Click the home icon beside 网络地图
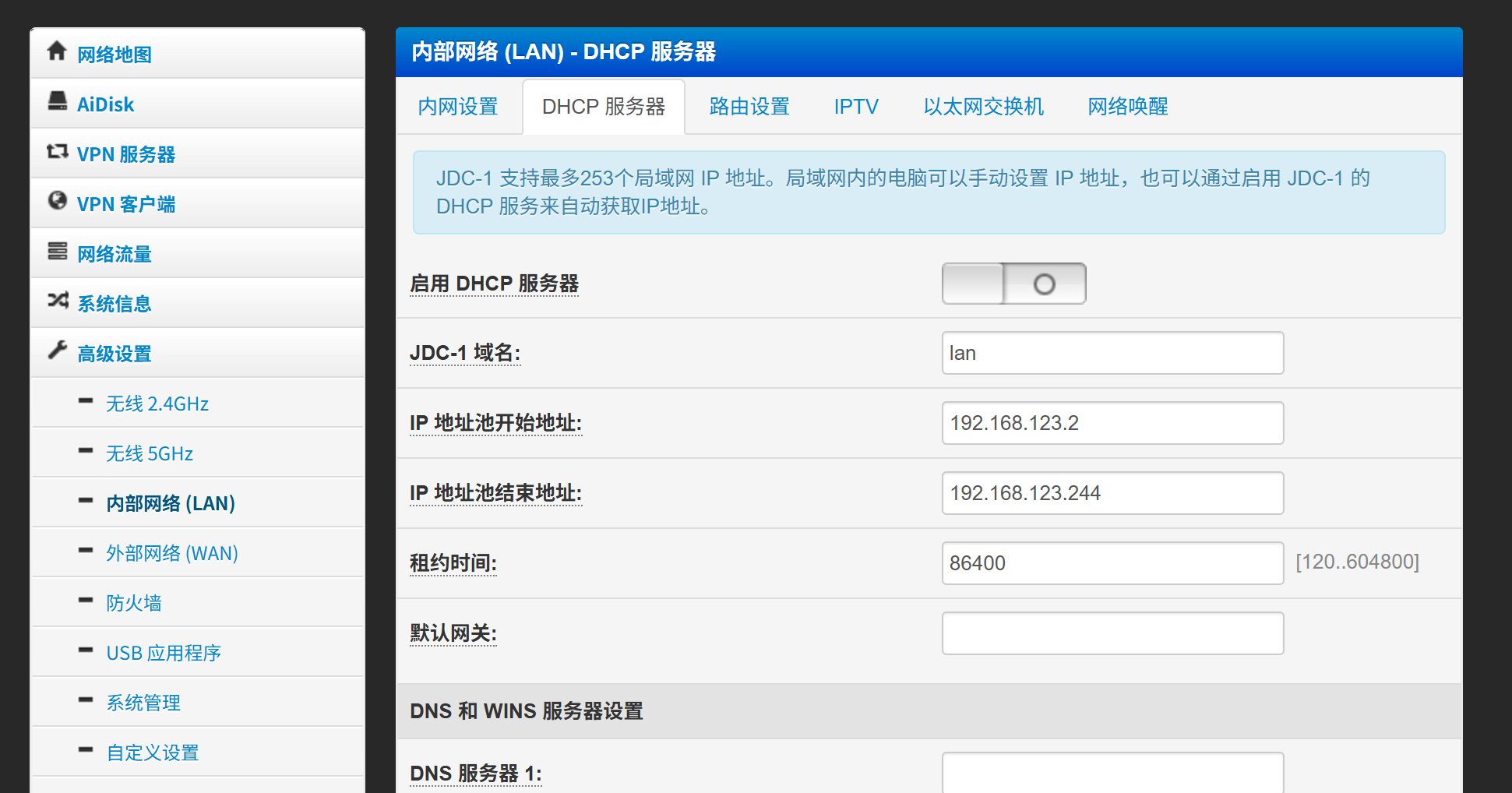Image resolution: width=1512 pixels, height=793 pixels. (x=56, y=51)
